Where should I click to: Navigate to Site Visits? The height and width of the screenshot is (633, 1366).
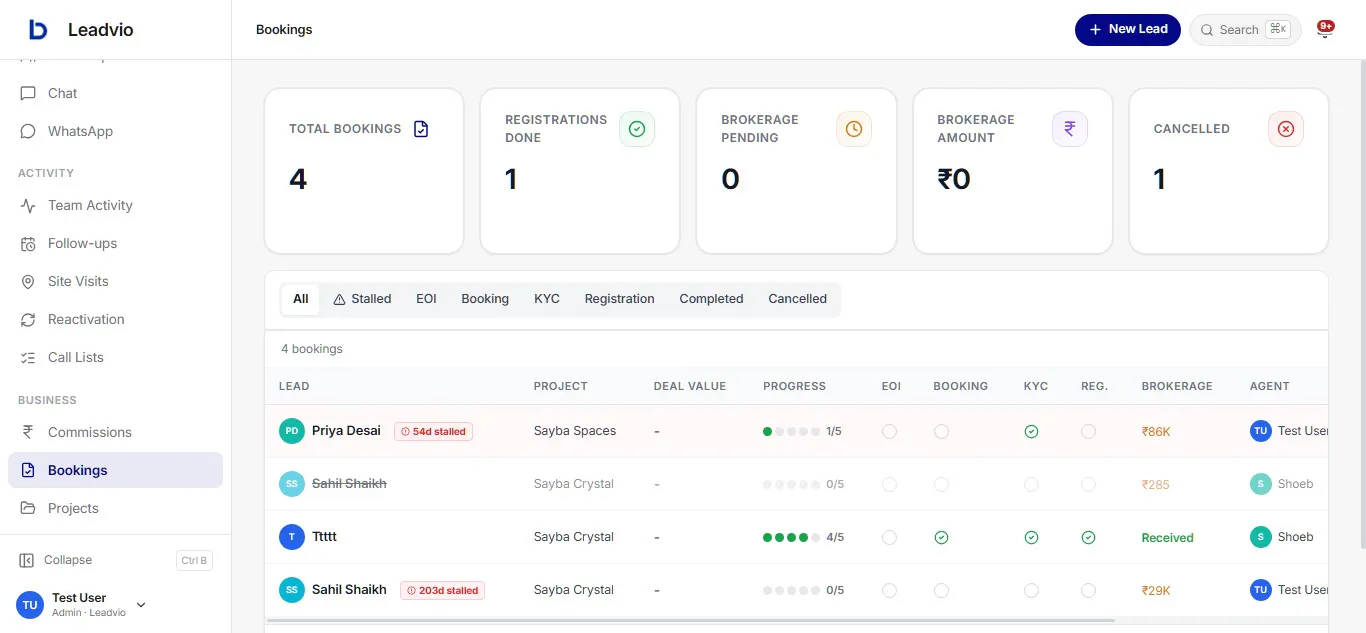[x=115, y=281]
